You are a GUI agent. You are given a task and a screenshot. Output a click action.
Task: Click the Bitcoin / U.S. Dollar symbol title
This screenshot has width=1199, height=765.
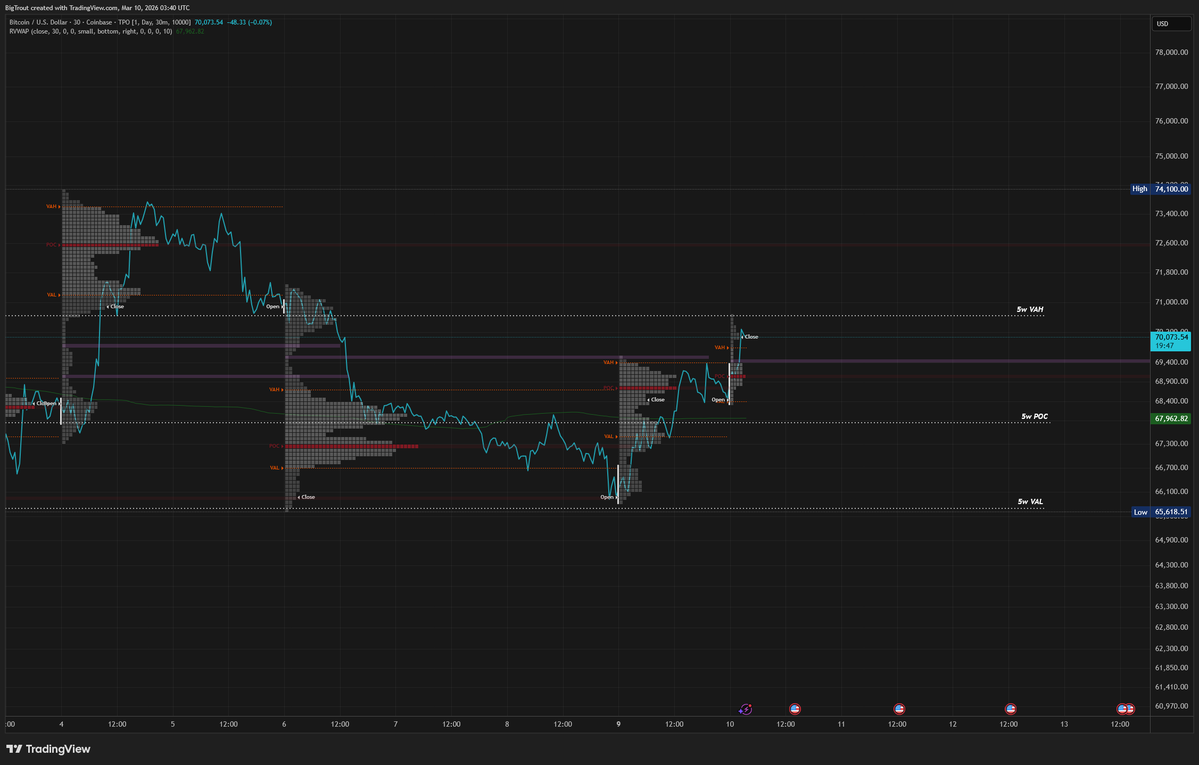39,22
